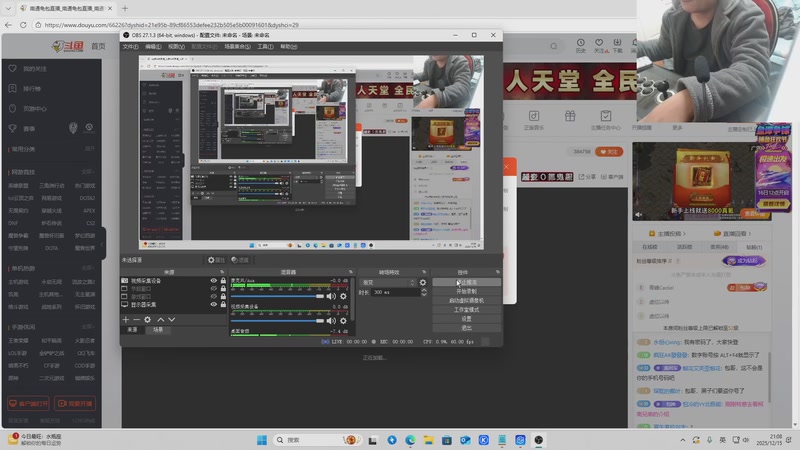
Task: Switch to OBS via its taskbar icon
Action: 538,440
